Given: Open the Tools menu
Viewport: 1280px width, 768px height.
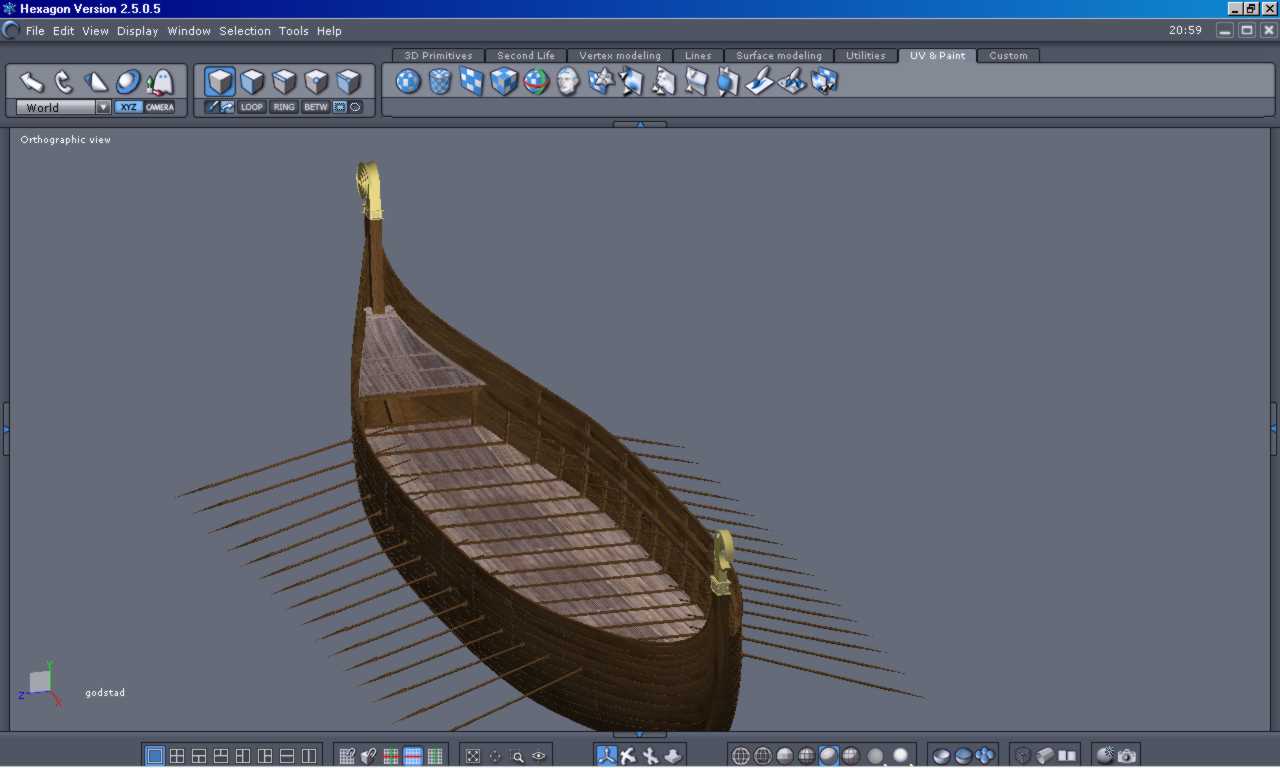Looking at the screenshot, I should click(294, 31).
